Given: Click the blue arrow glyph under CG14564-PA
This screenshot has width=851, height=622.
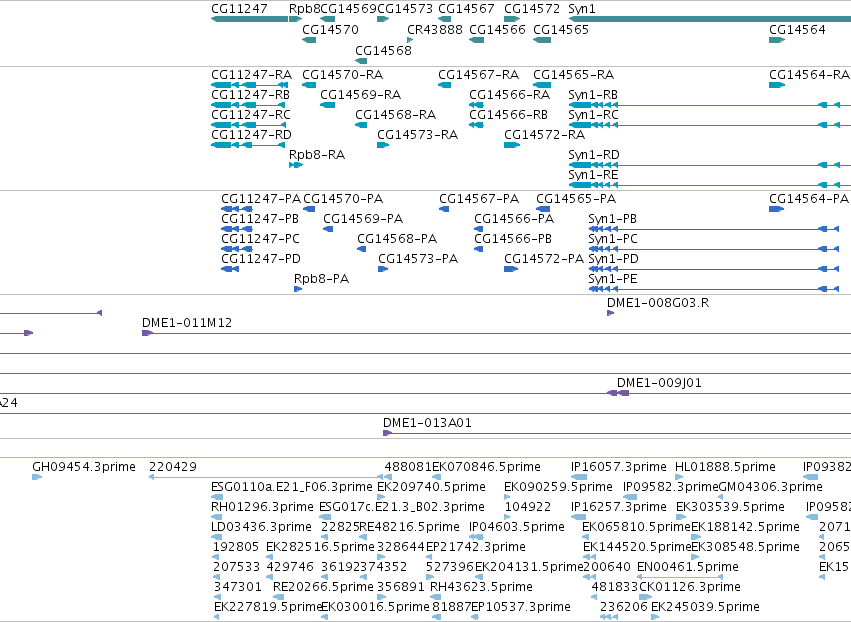Looking at the screenshot, I should [776, 209].
